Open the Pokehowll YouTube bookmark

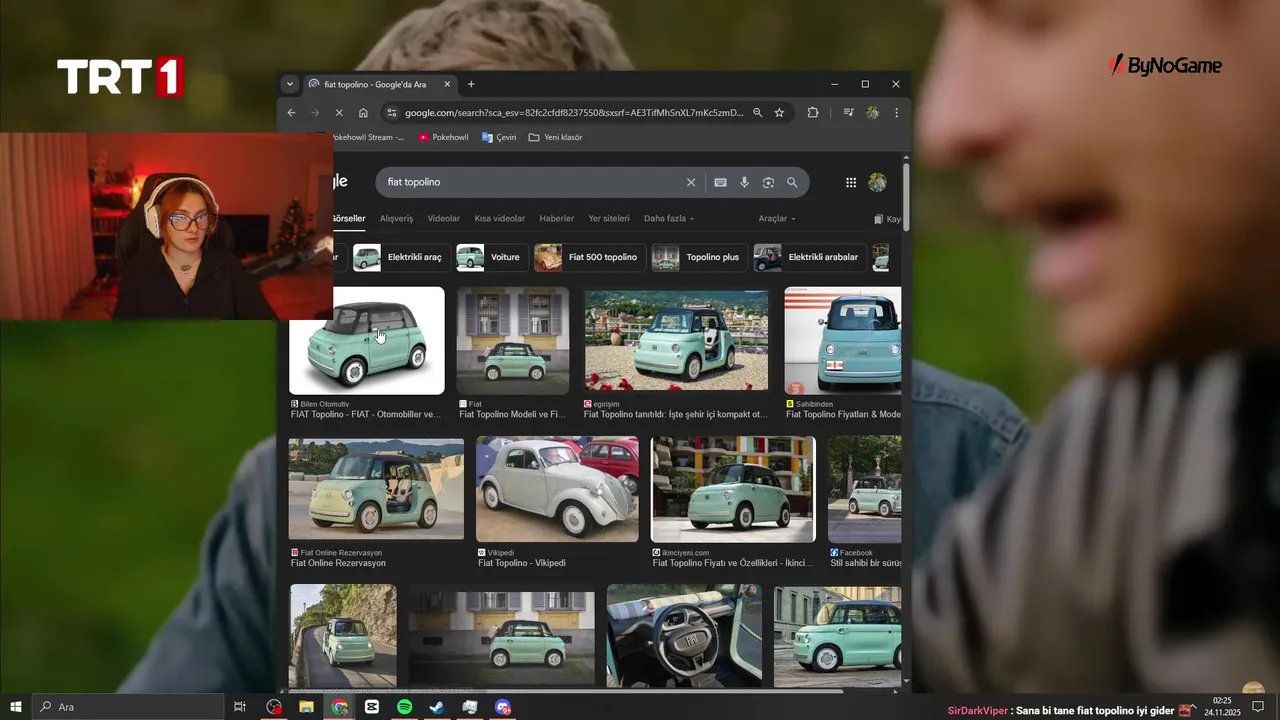click(x=443, y=137)
